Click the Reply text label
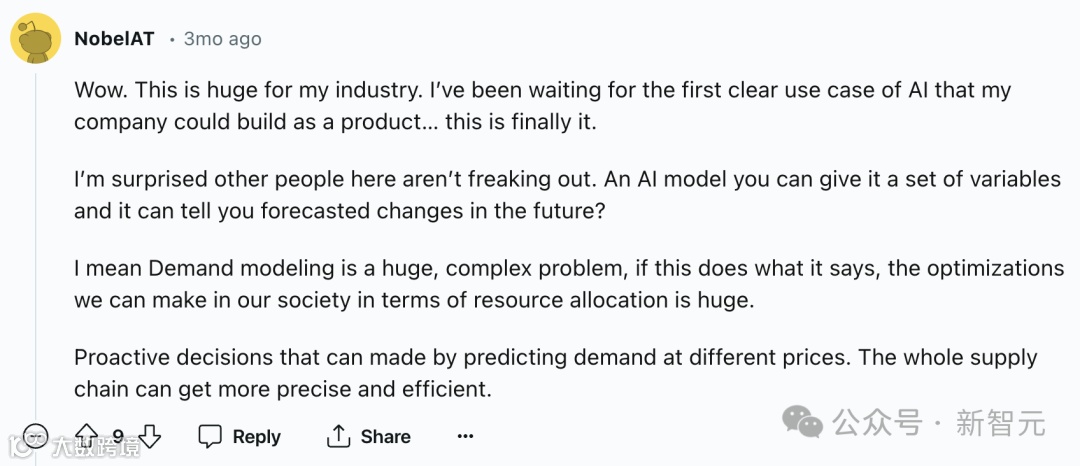1080x466 pixels. pyautogui.click(x=256, y=437)
